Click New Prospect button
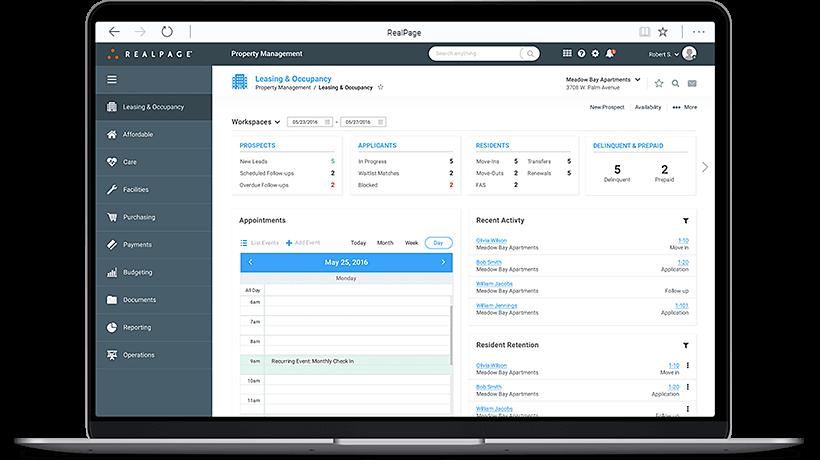 [x=607, y=107]
